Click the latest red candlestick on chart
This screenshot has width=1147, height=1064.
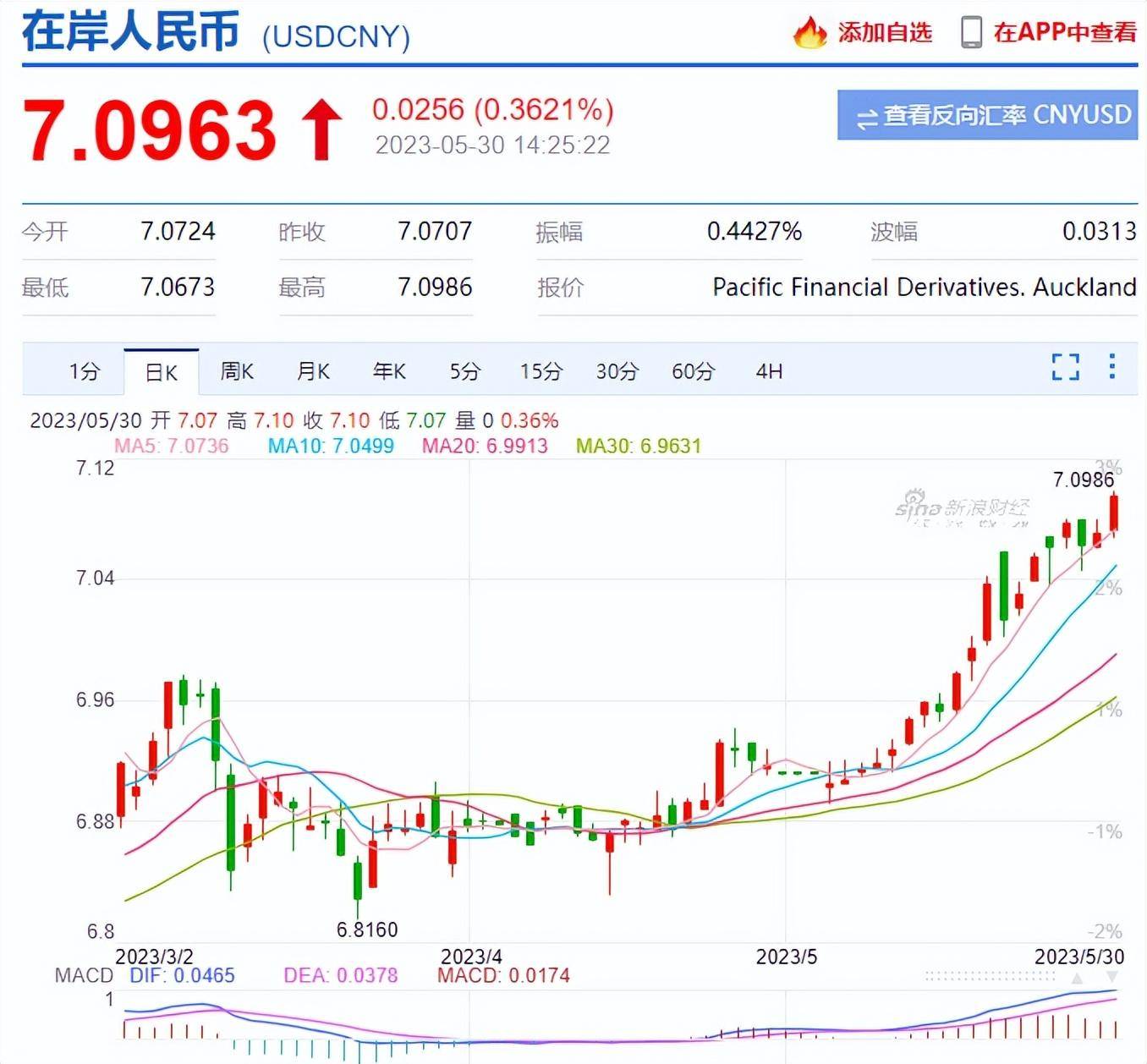click(x=1114, y=513)
